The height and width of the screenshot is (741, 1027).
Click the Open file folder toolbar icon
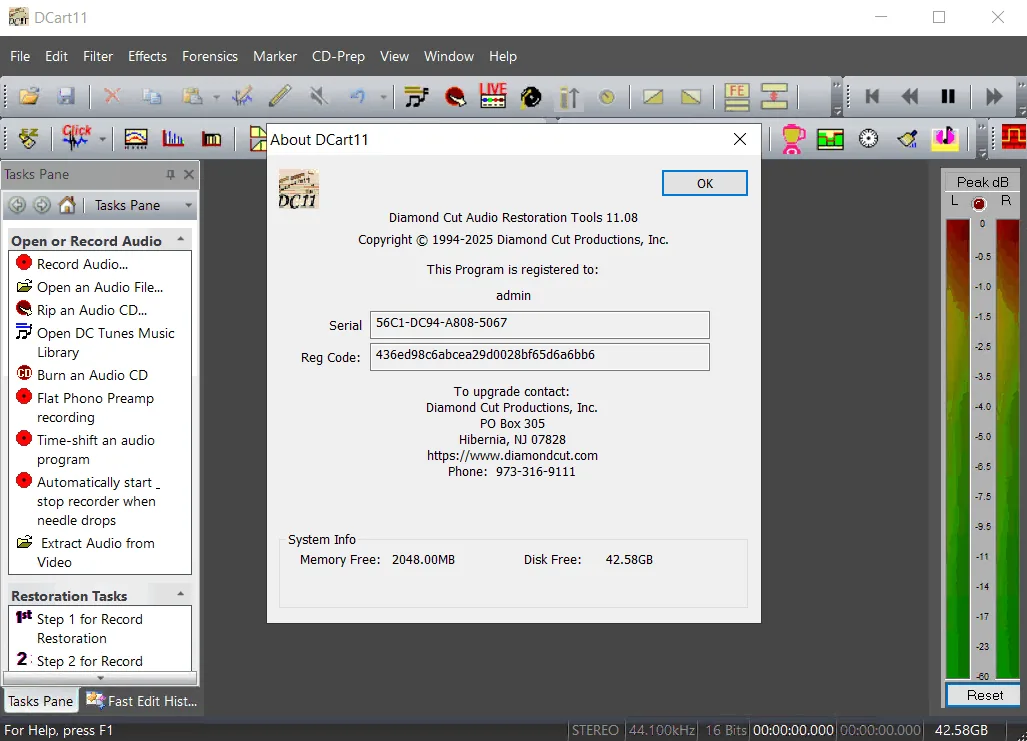click(x=29, y=96)
